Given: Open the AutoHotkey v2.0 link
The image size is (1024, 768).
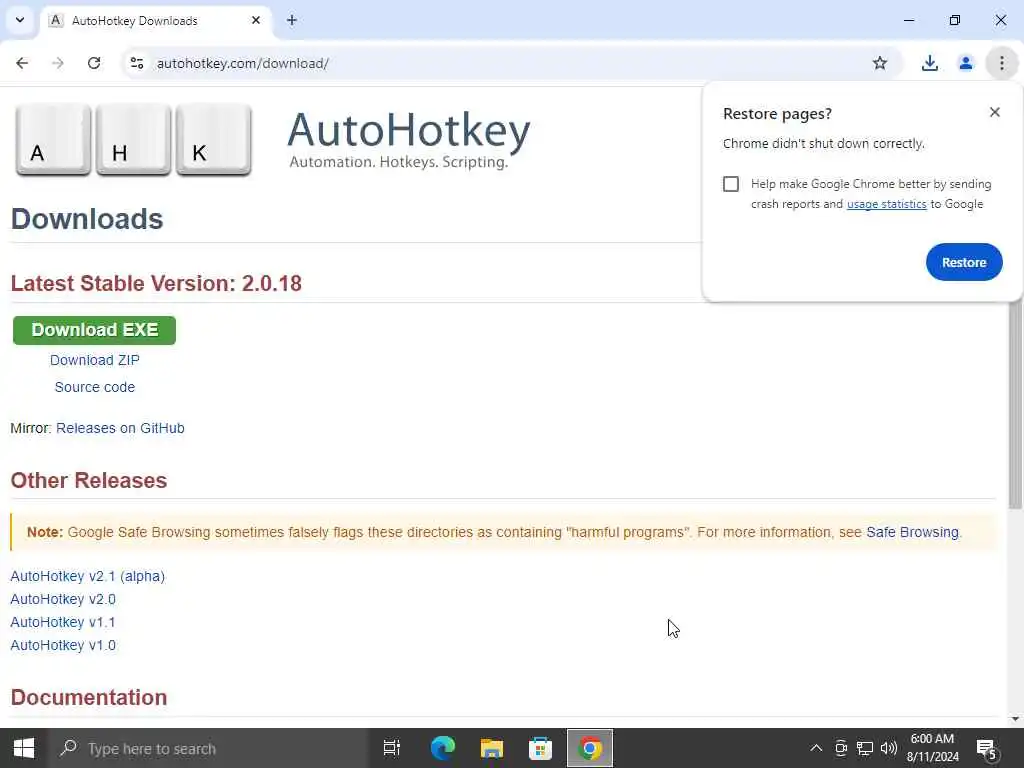Looking at the screenshot, I should (x=63, y=599).
